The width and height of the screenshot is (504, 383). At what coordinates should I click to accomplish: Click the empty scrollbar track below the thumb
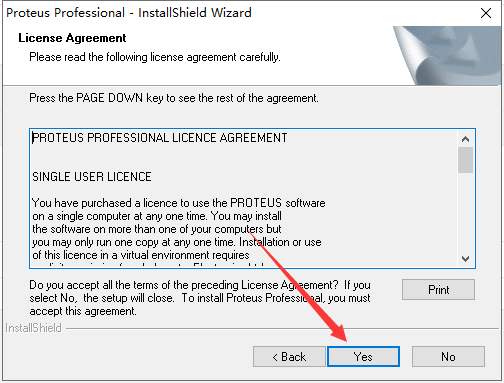coord(465,212)
